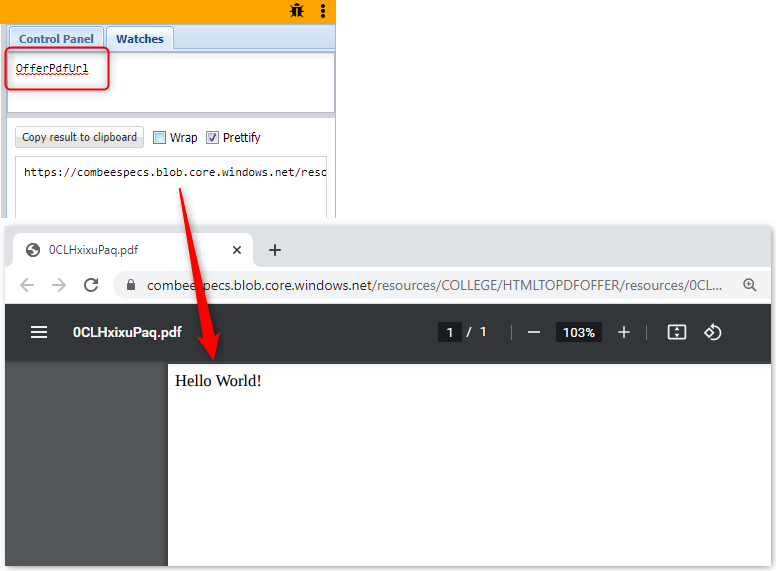The width and height of the screenshot is (776, 571).
Task: Click the bug debug icon
Action: pyautogui.click(x=297, y=11)
